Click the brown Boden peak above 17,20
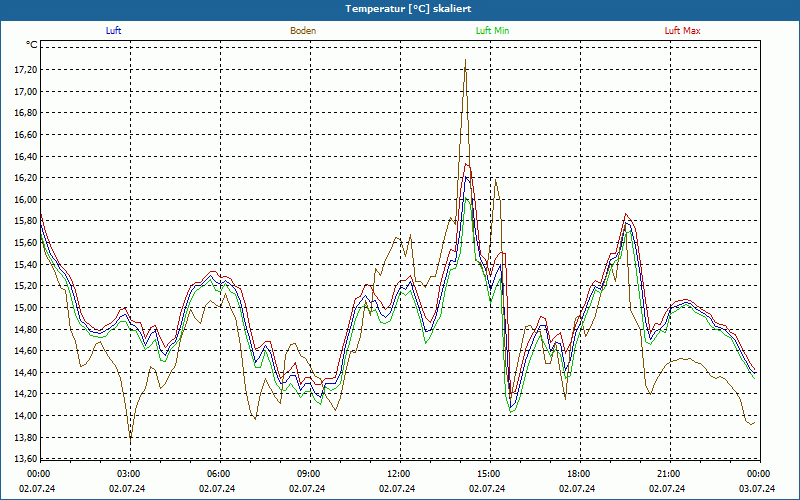800x500 pixels. coord(465,60)
